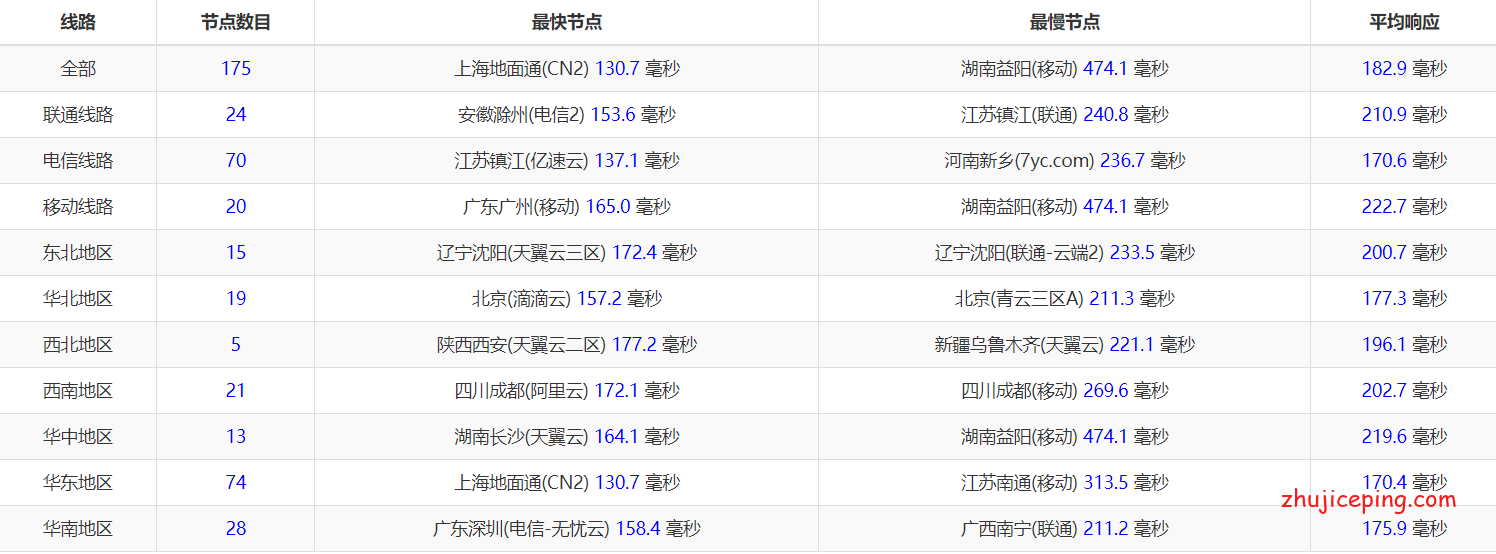Click node count 74 for 华东地区
This screenshot has height=554, width=1496.
[236, 483]
